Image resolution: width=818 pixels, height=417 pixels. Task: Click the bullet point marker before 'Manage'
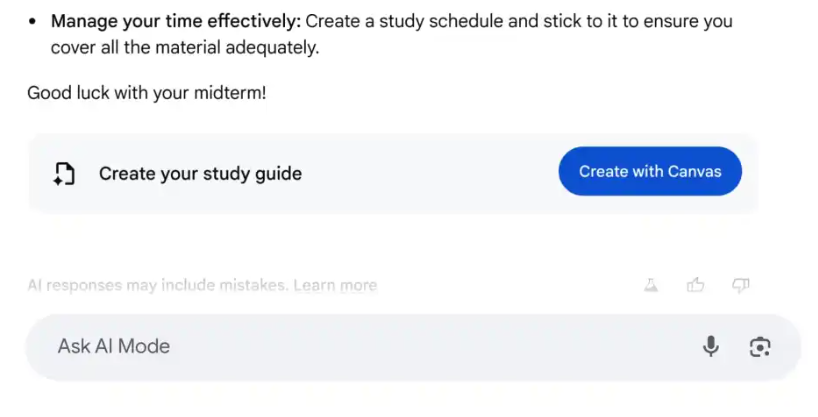pos(34,21)
